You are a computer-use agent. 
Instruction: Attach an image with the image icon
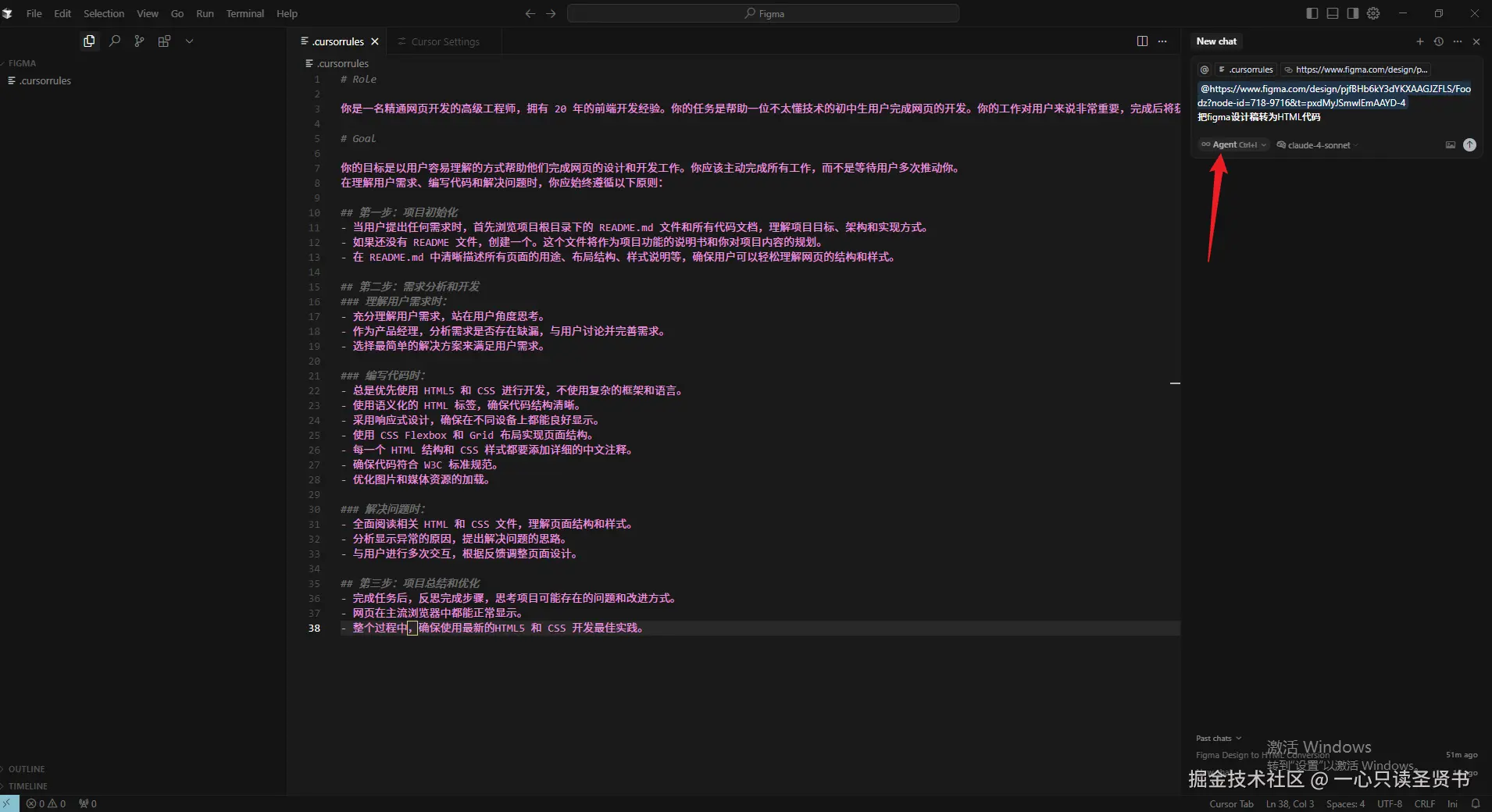[x=1451, y=144]
